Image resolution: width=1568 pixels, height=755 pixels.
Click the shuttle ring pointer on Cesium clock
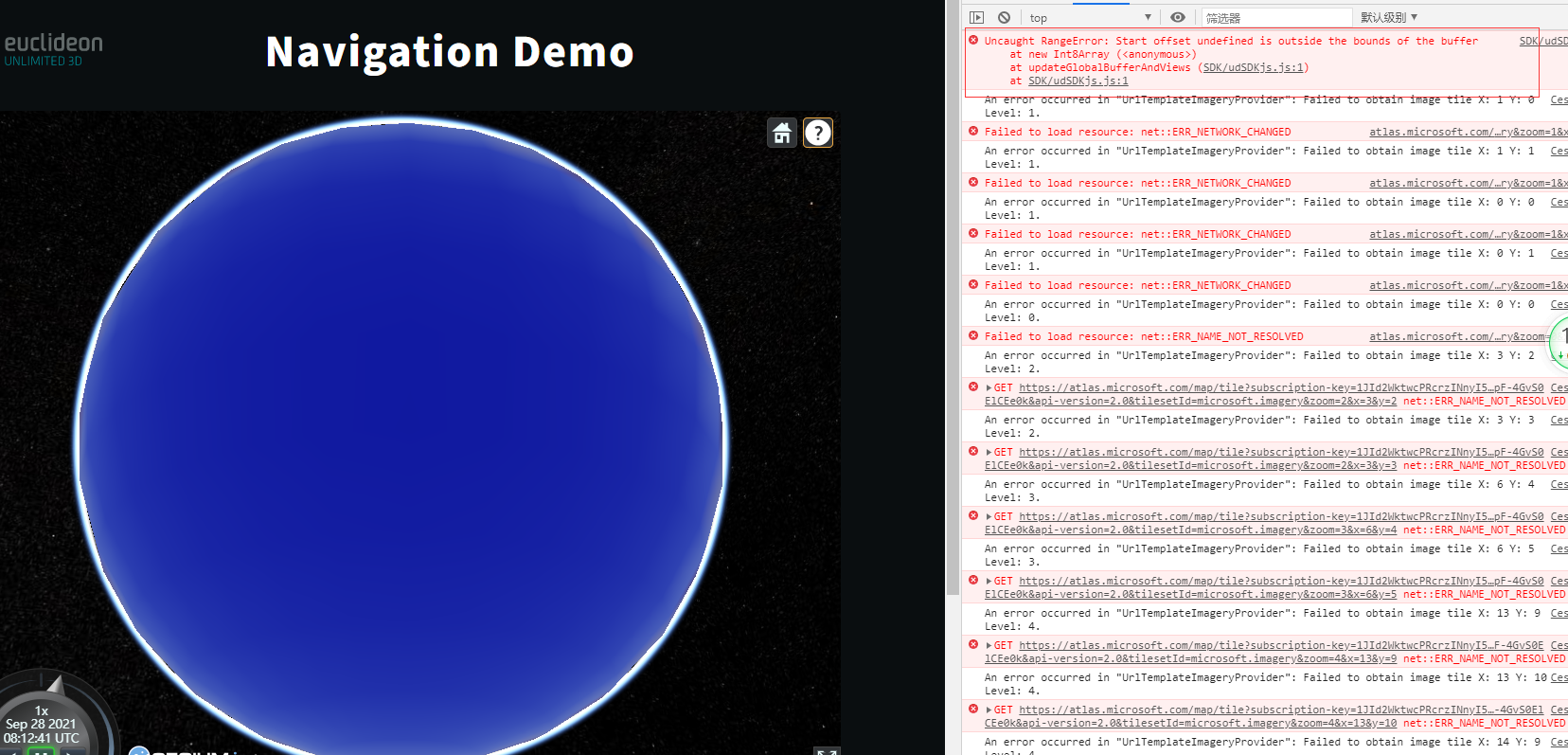(55, 684)
